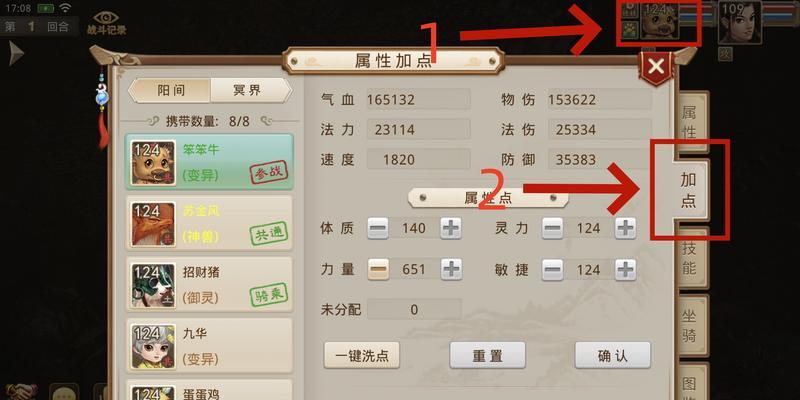Switch to the 阳间 toggle tab
This screenshot has width=800, height=400.
pos(169,90)
